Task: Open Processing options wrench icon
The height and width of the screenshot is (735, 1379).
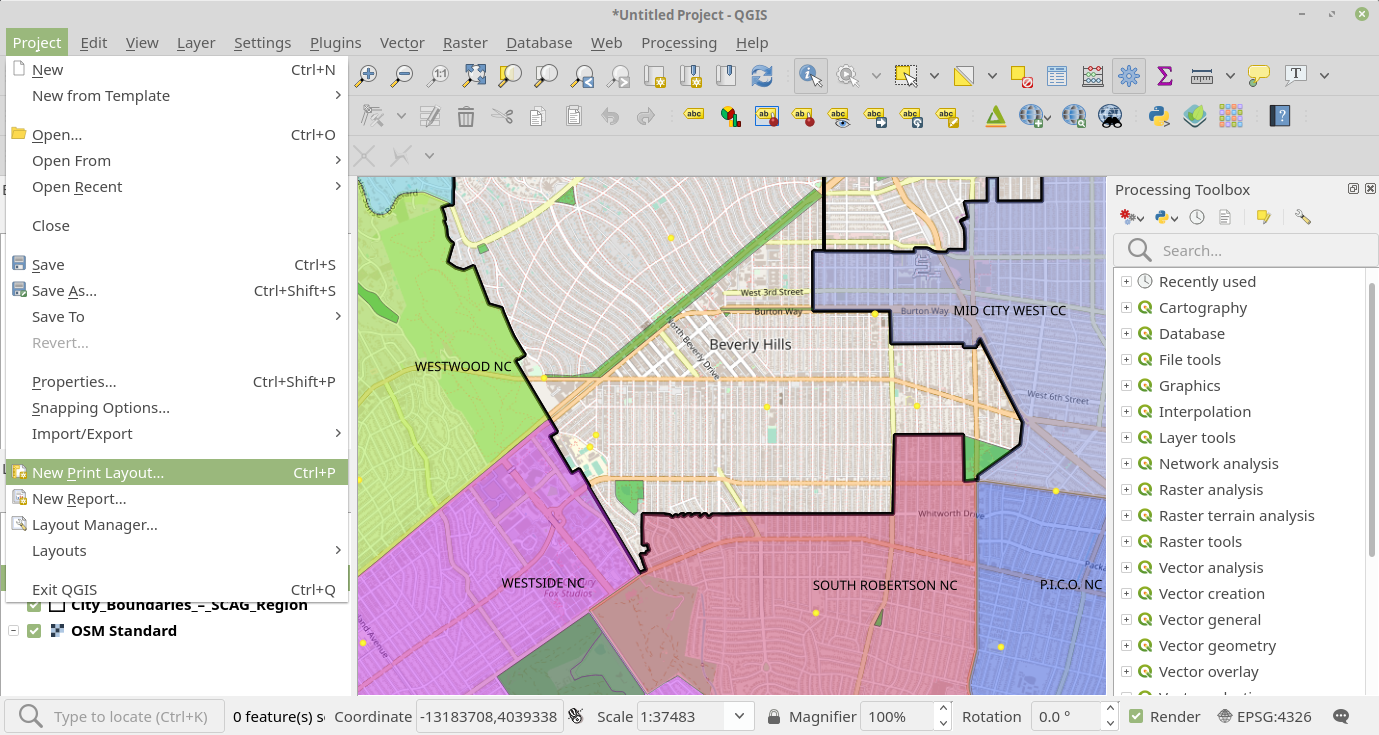Action: pyautogui.click(x=1302, y=217)
